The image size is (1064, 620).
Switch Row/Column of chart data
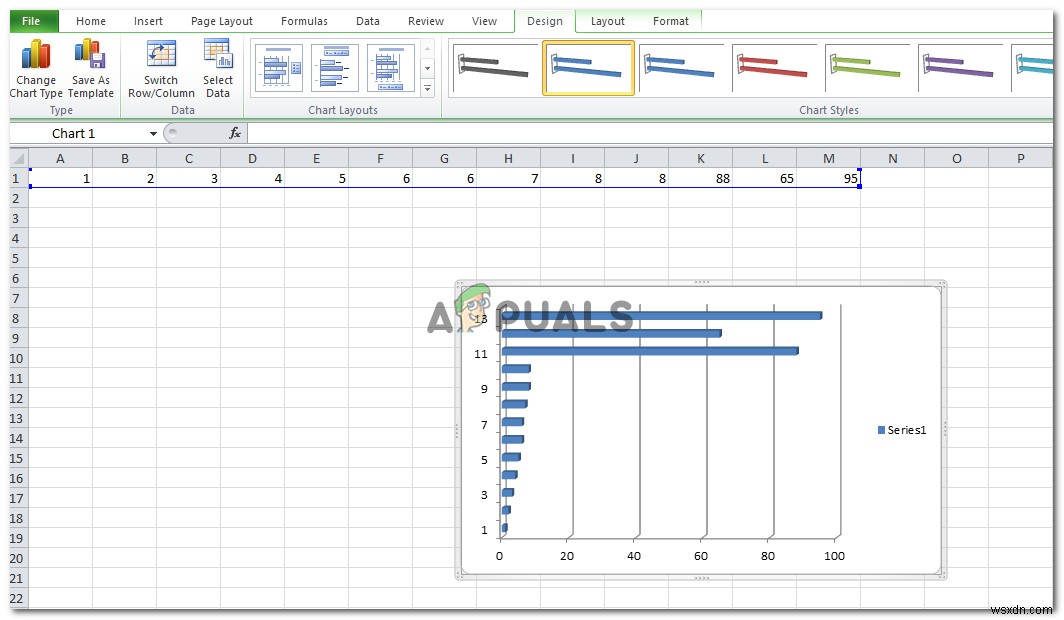[x=161, y=68]
